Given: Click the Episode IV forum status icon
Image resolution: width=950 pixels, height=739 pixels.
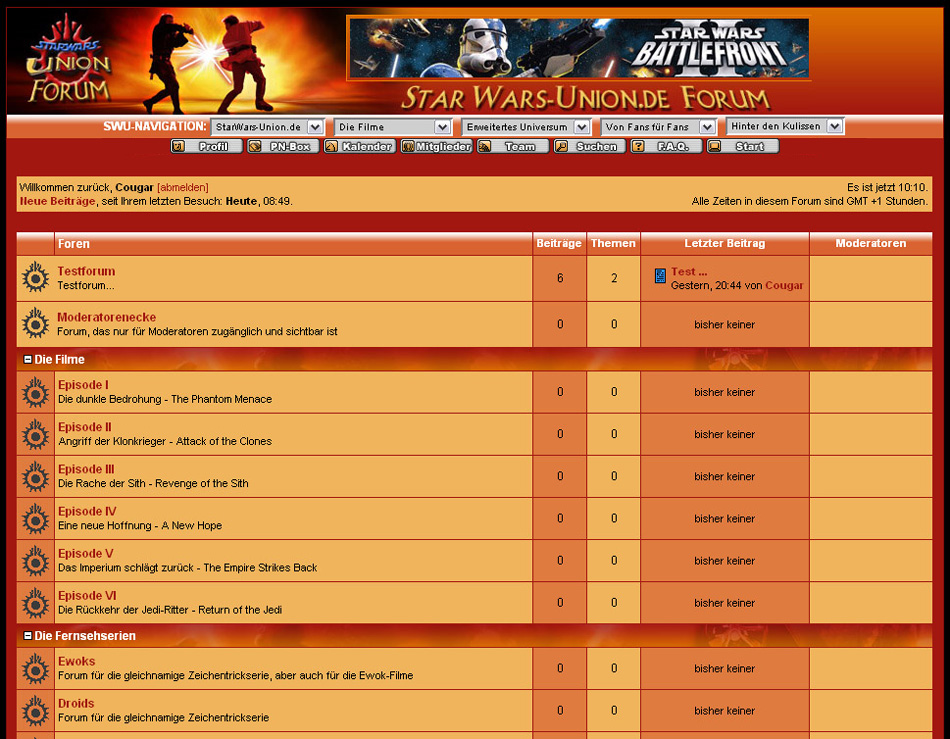Looking at the screenshot, I should [x=36, y=519].
